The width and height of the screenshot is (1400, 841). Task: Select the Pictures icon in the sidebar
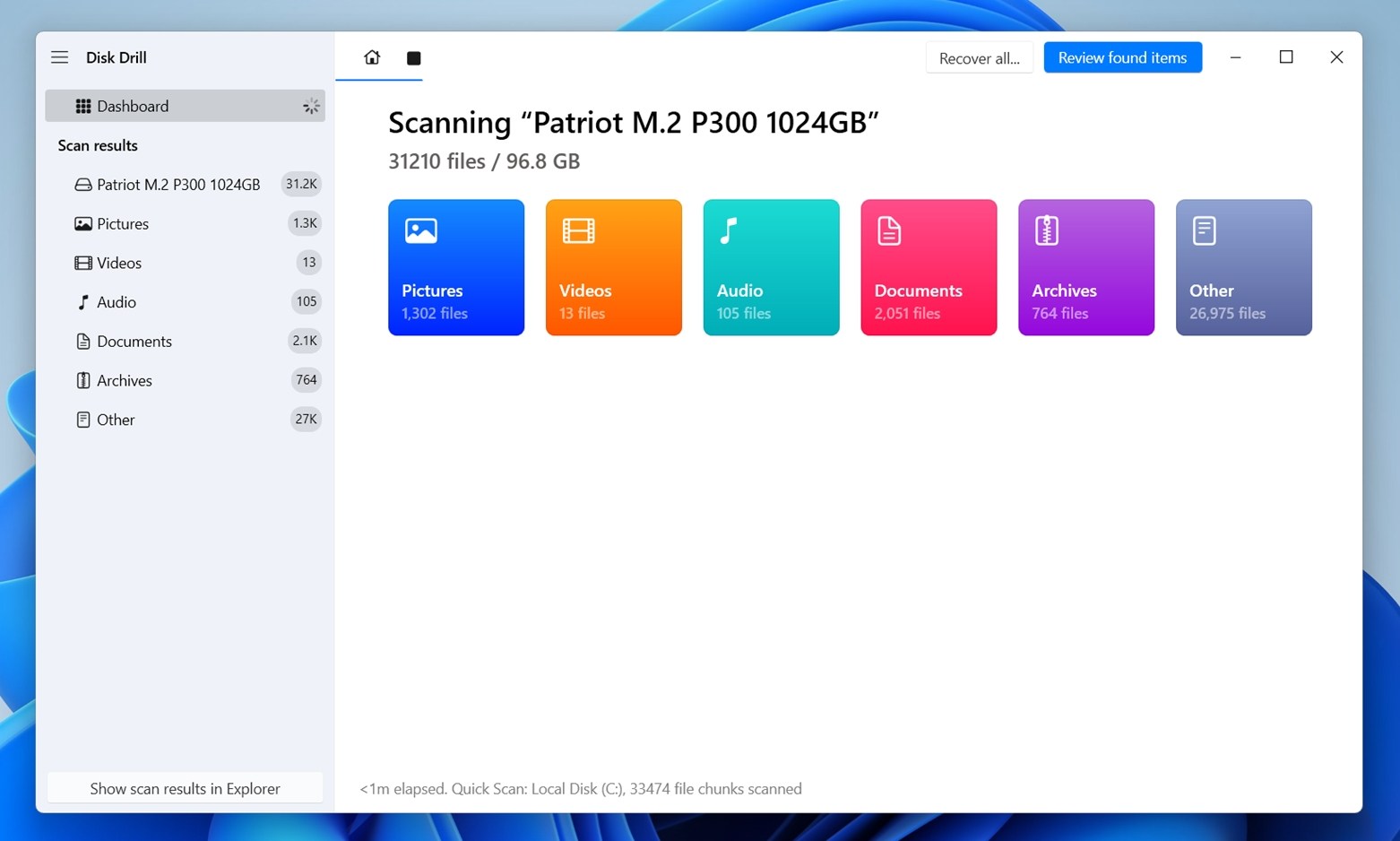[x=83, y=223]
